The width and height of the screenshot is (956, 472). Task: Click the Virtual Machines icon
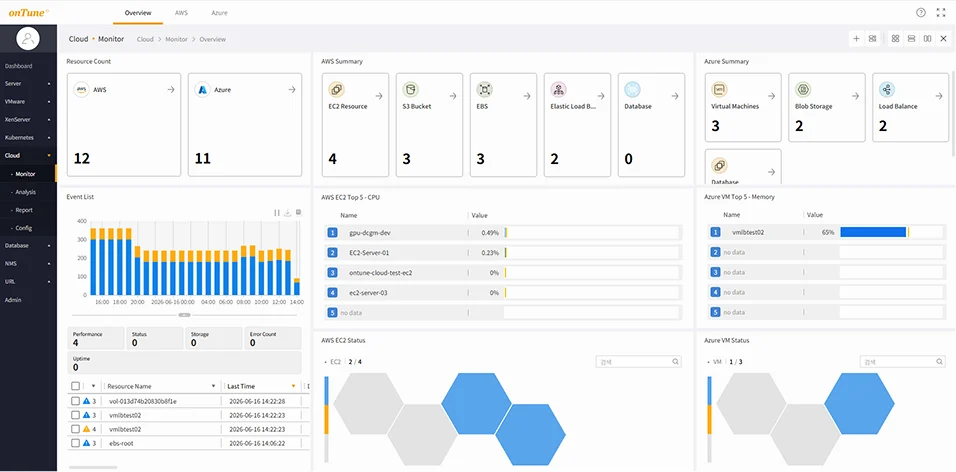[x=719, y=90]
